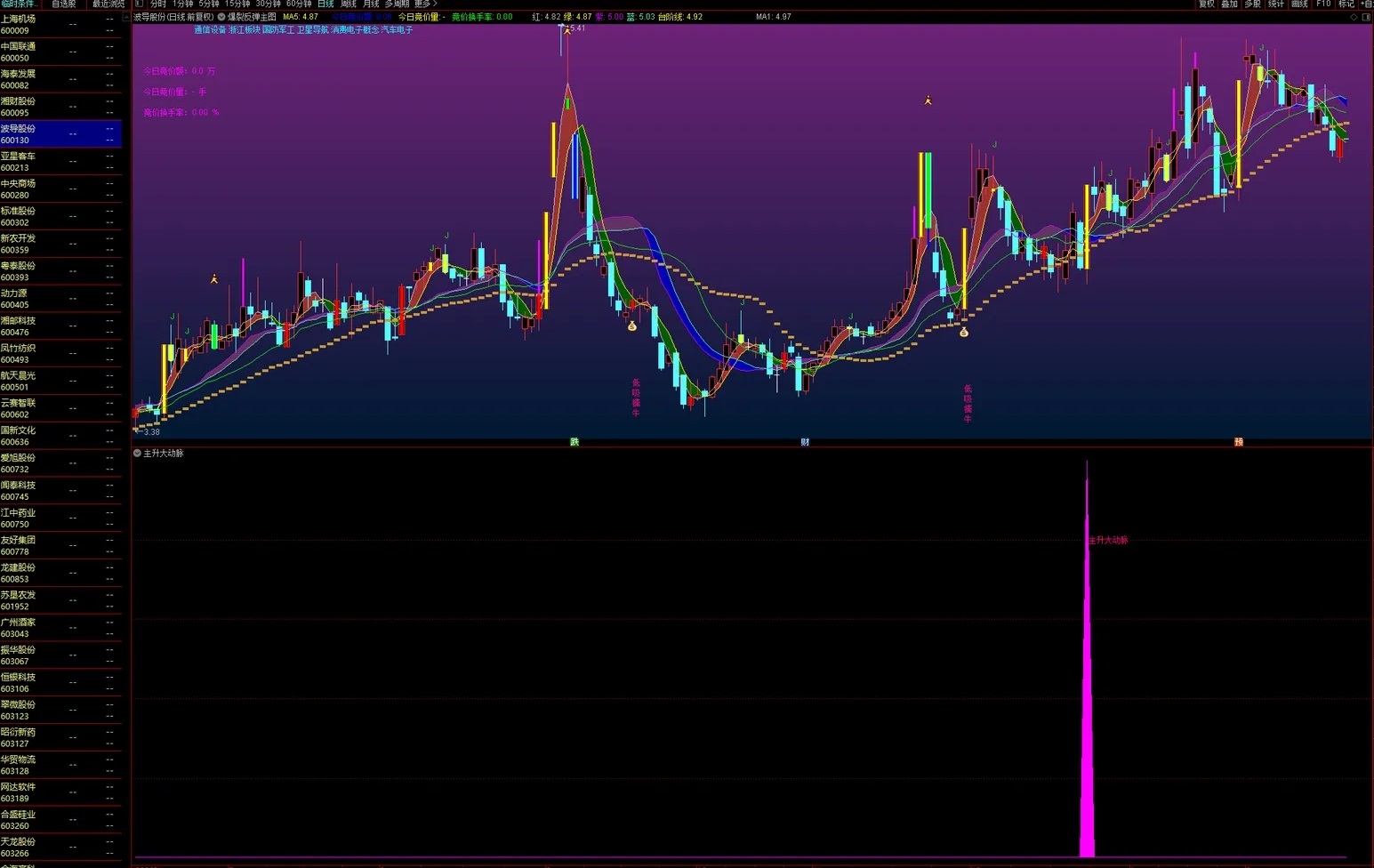Click the 消费电子概念 concept link

(355, 30)
